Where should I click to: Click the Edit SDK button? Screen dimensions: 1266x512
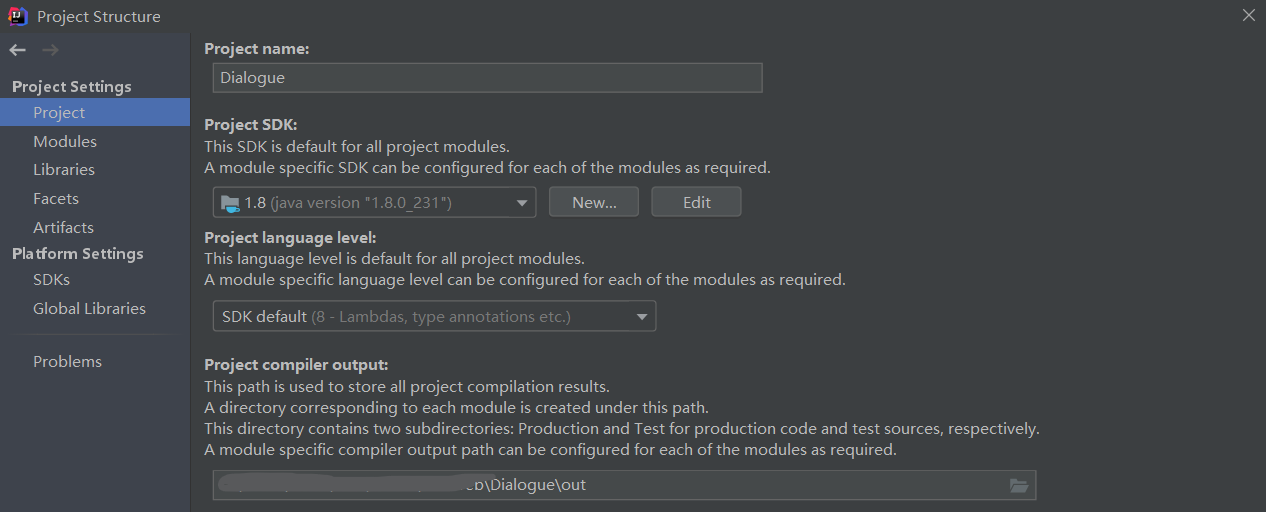[697, 202]
